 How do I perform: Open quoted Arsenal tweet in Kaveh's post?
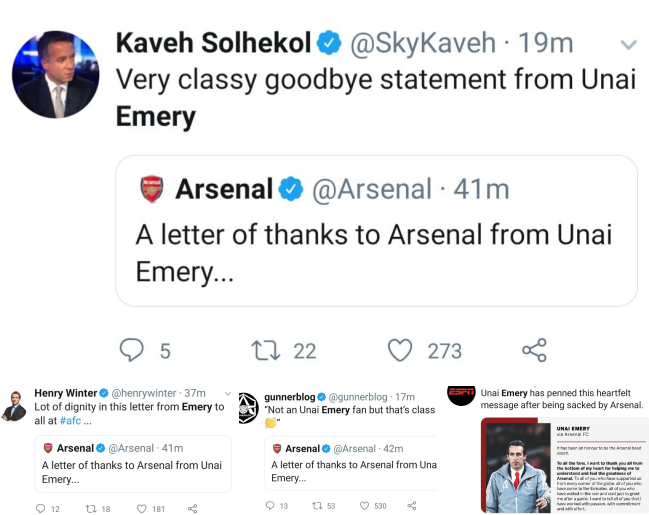coord(376,230)
